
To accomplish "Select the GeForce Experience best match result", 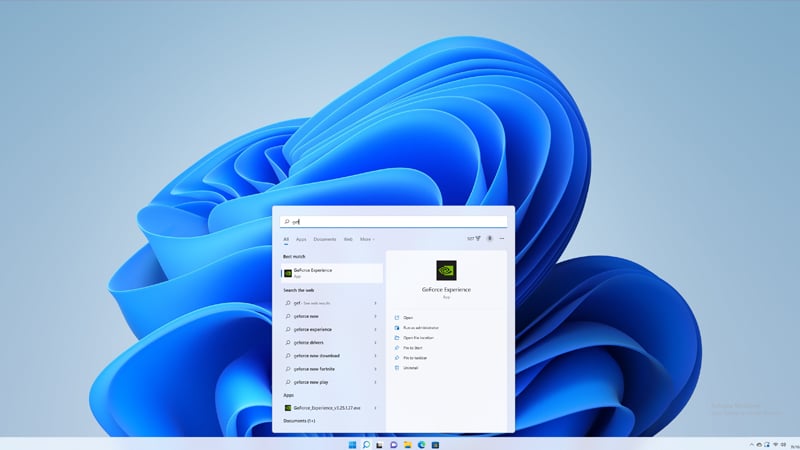I will (x=331, y=272).
